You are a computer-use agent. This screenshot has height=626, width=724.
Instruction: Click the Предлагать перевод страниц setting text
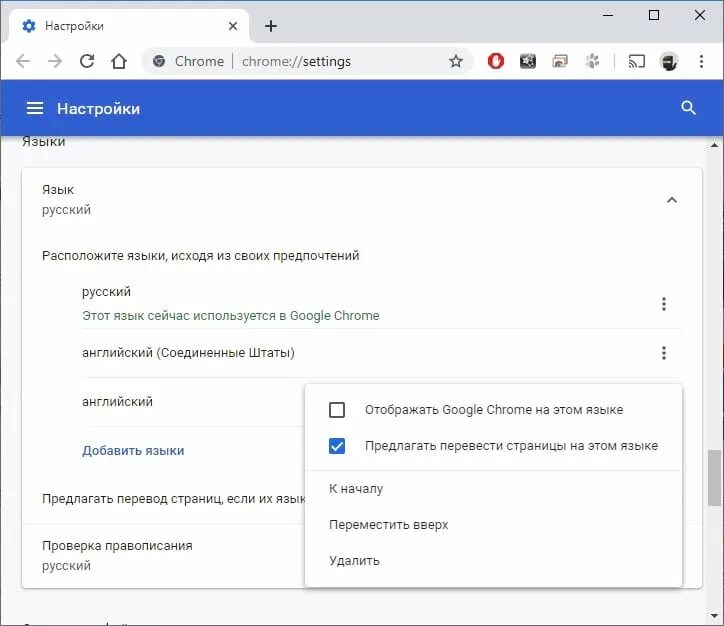(x=174, y=499)
